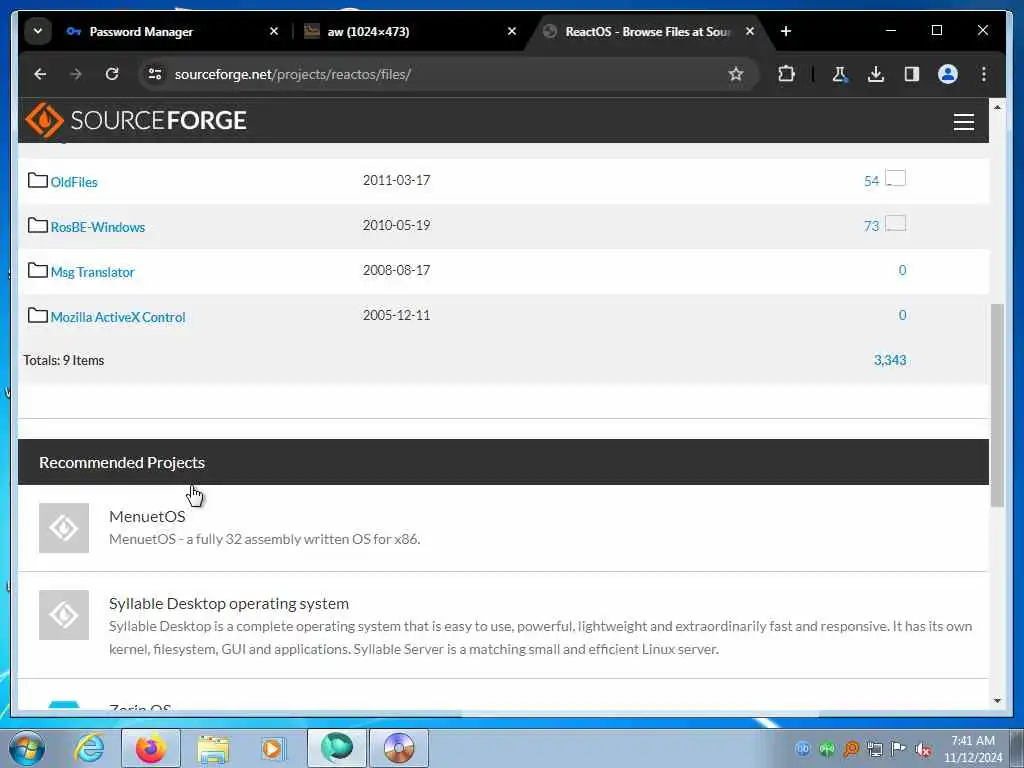Click the date 2011-03-17
The image size is (1024, 768).
pos(396,180)
